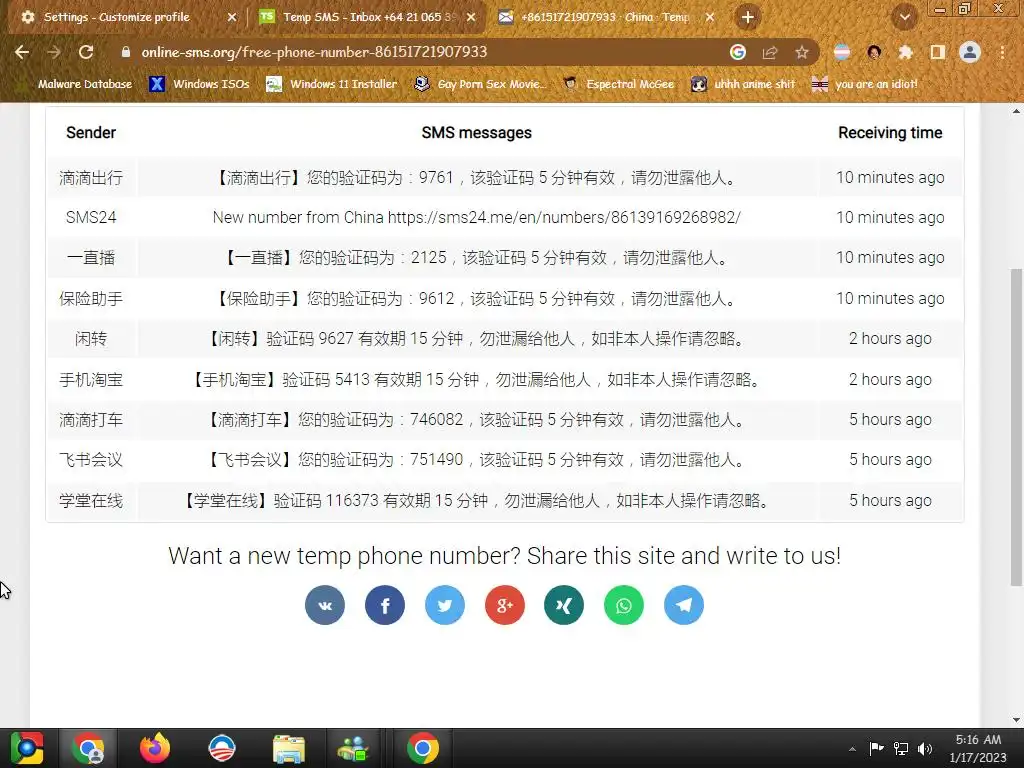Open the file explorer folder on taskbar

[288, 748]
